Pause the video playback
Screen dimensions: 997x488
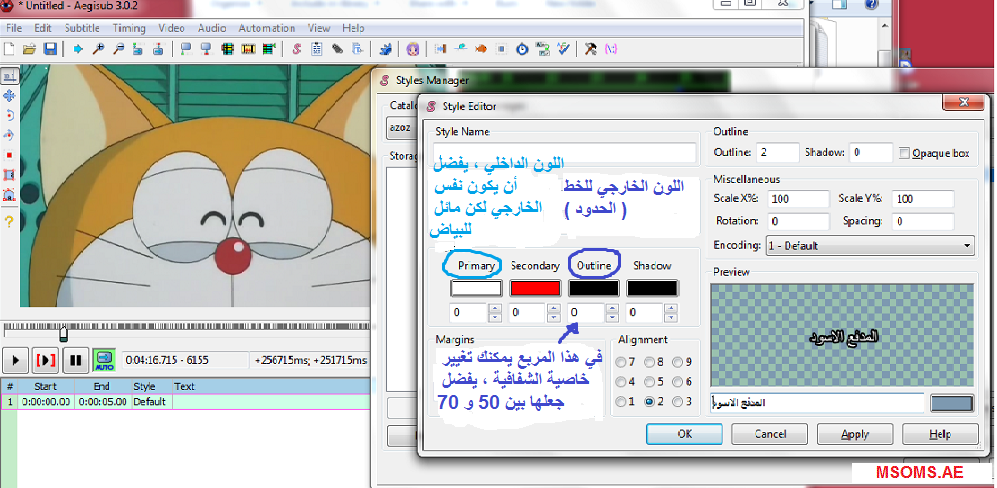[x=75, y=359]
